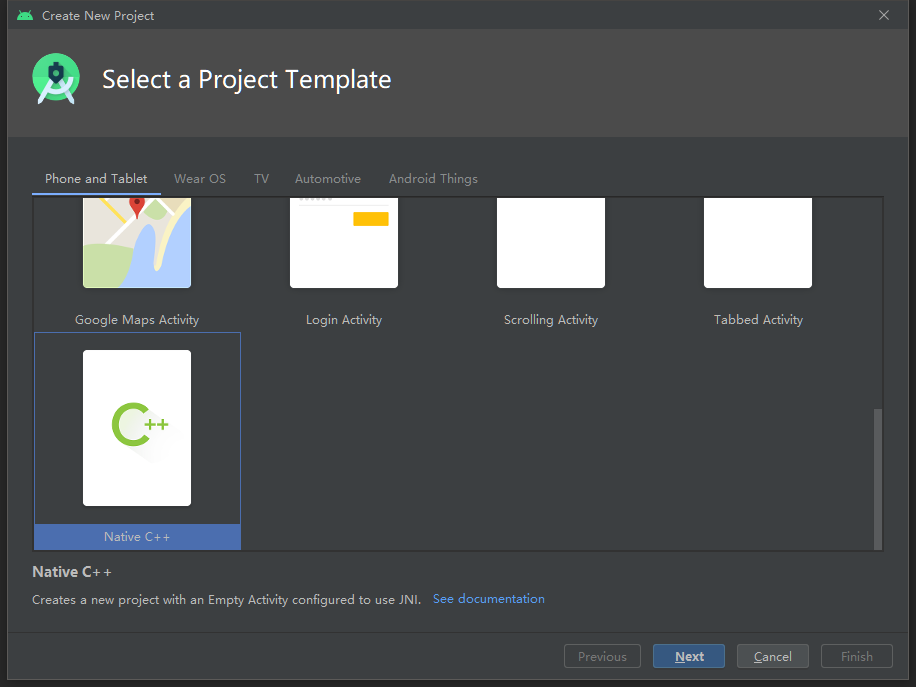
Task: Click the Login Activity label
Action: [344, 320]
